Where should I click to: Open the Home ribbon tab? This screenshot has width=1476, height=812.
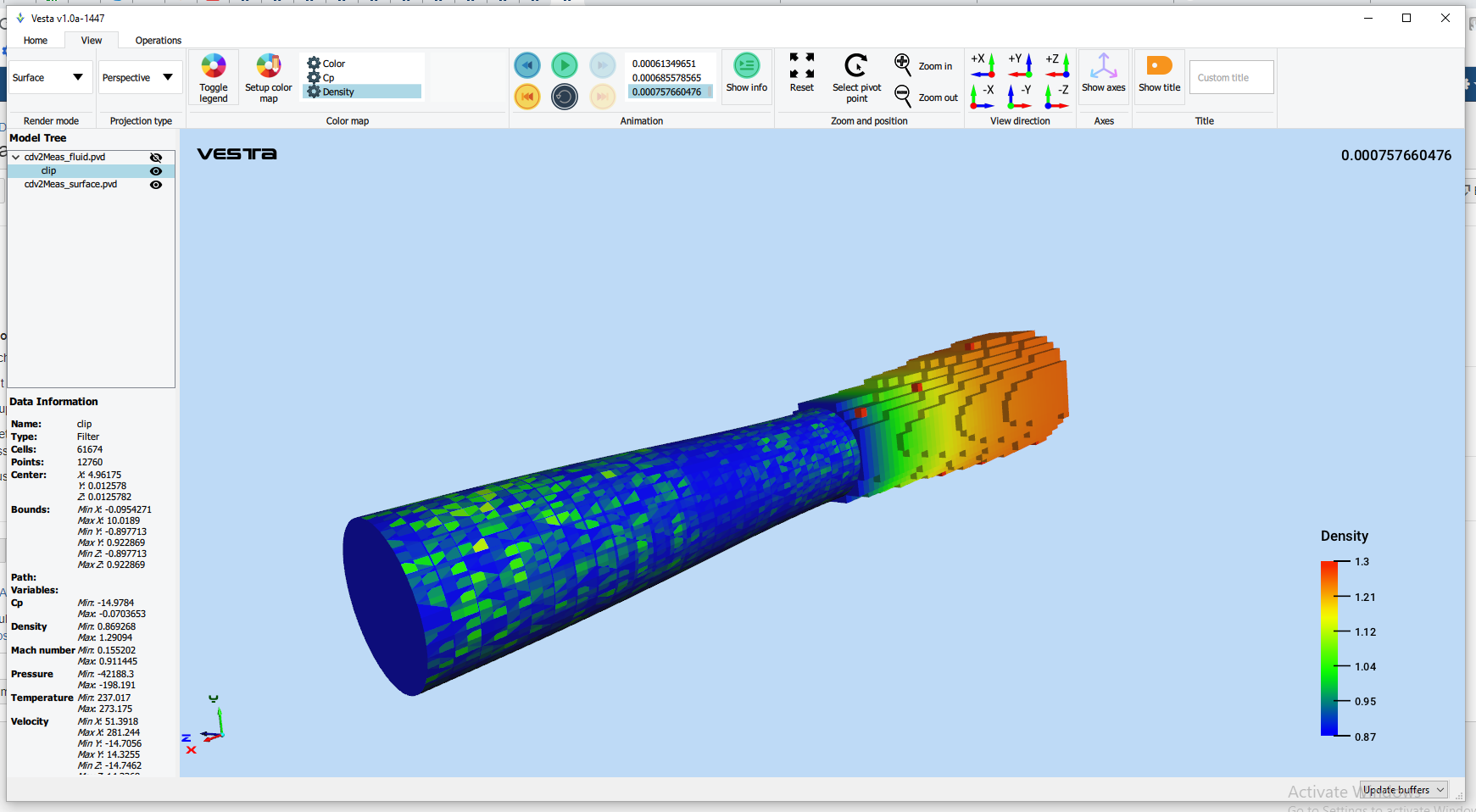(x=36, y=40)
